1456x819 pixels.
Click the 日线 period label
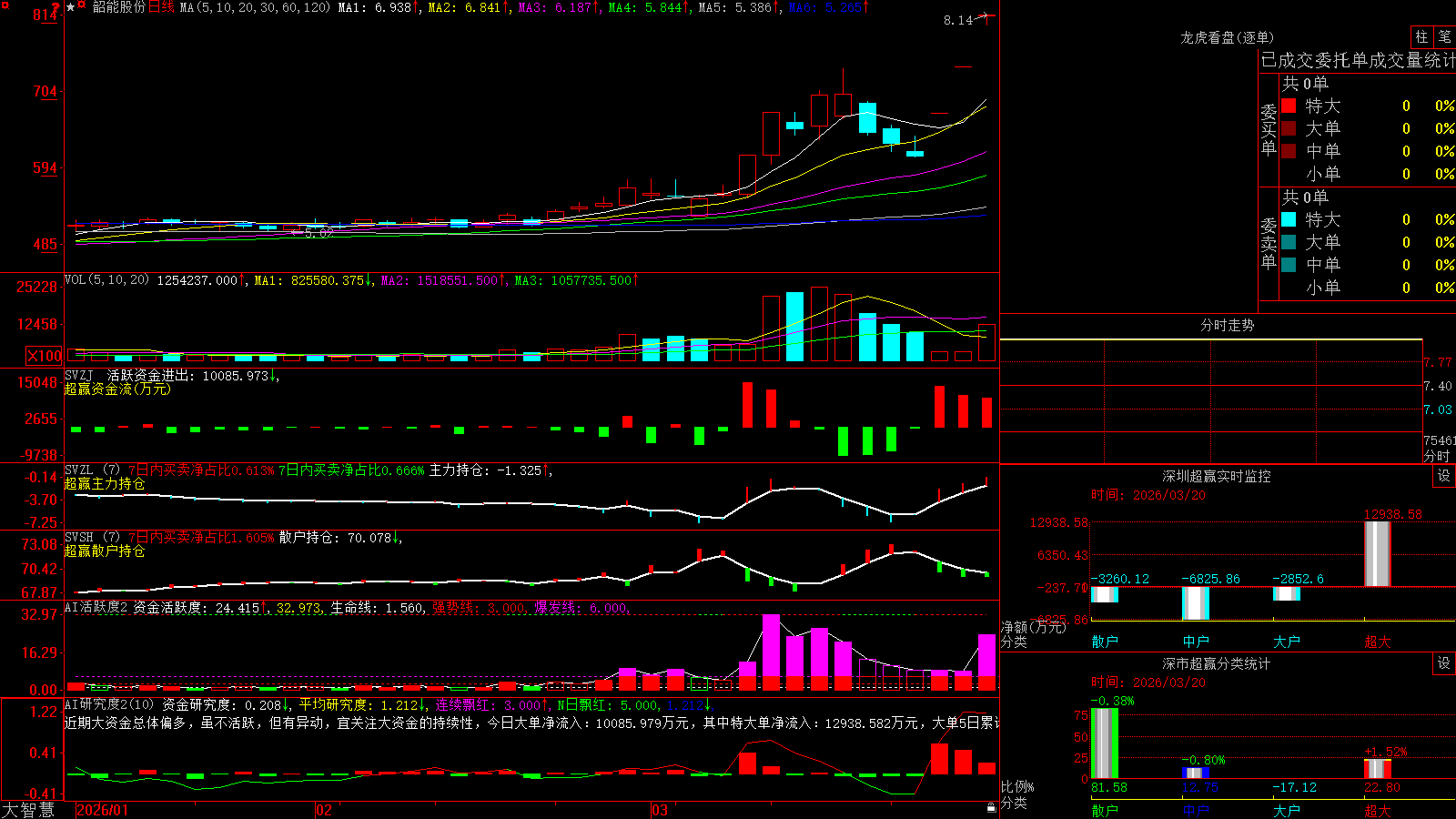(161, 7)
